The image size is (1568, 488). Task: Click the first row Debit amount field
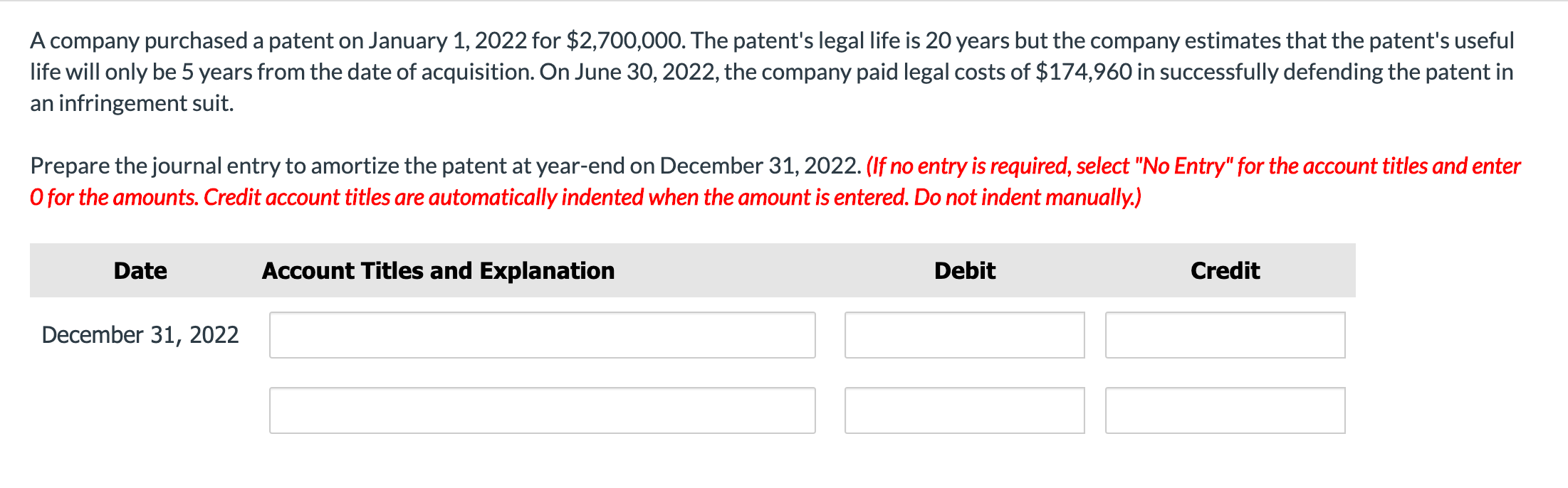(964, 334)
